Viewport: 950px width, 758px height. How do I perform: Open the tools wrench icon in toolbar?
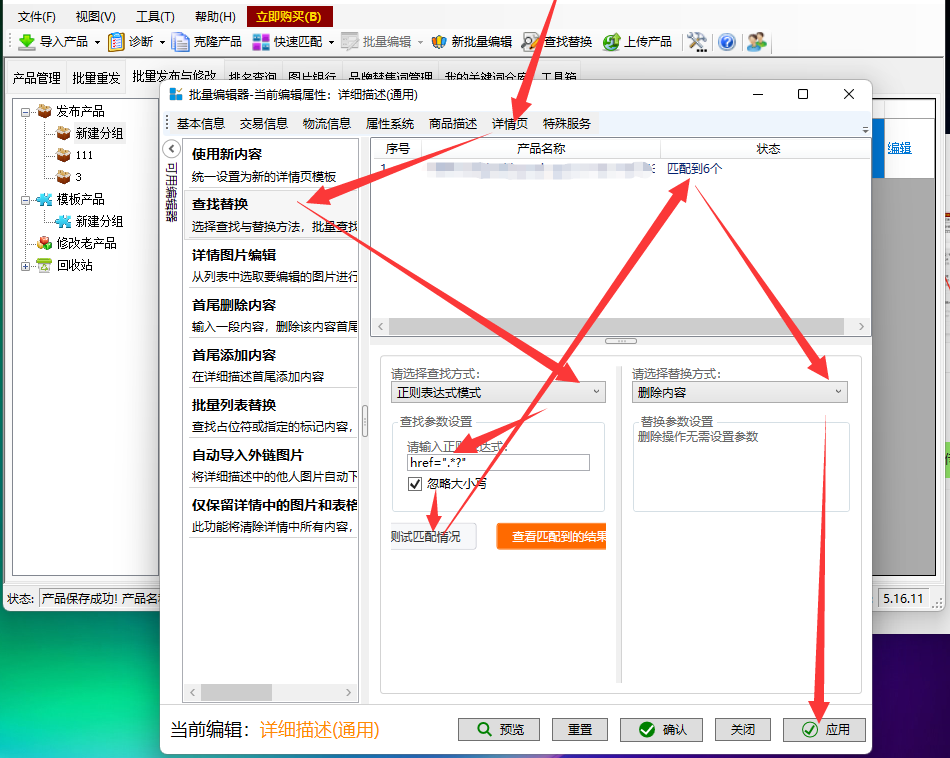pos(697,42)
